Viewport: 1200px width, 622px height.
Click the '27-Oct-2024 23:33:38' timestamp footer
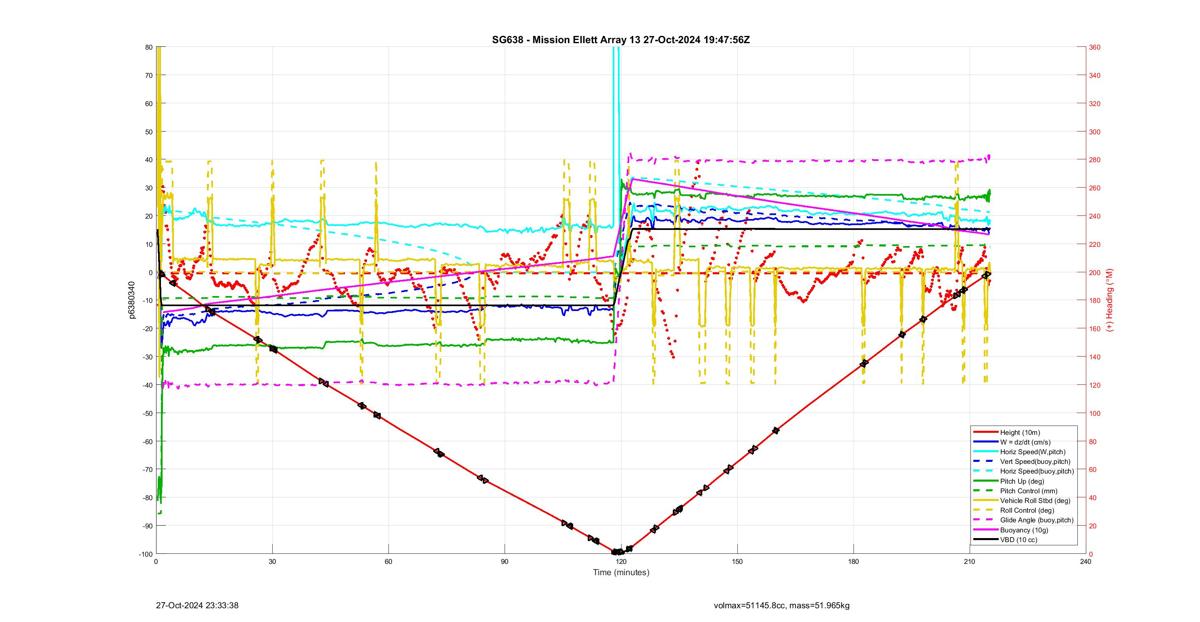[x=197, y=605]
